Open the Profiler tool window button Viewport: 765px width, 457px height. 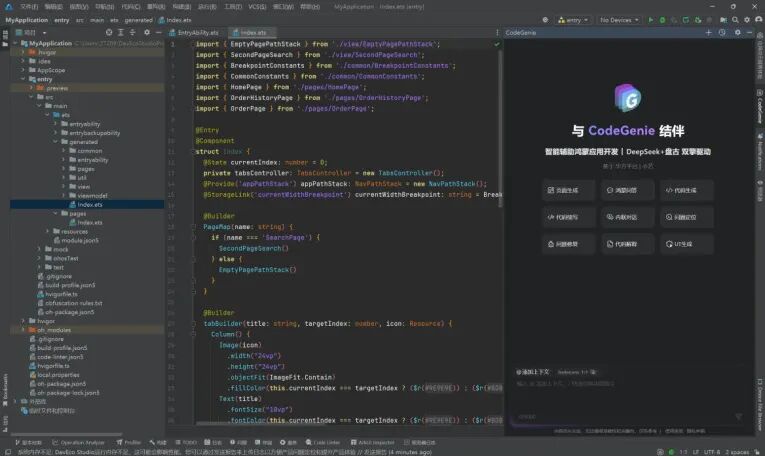[129, 443]
